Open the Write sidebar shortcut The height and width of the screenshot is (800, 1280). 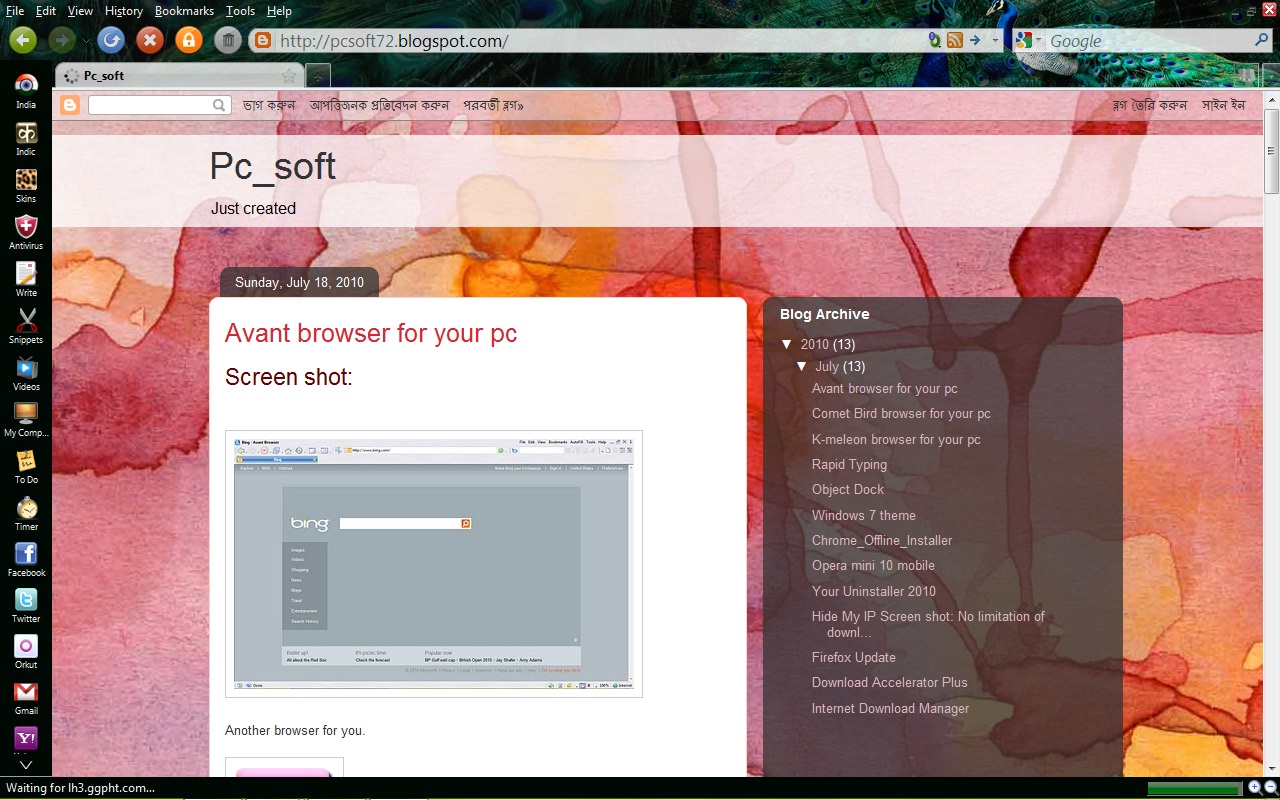26,279
